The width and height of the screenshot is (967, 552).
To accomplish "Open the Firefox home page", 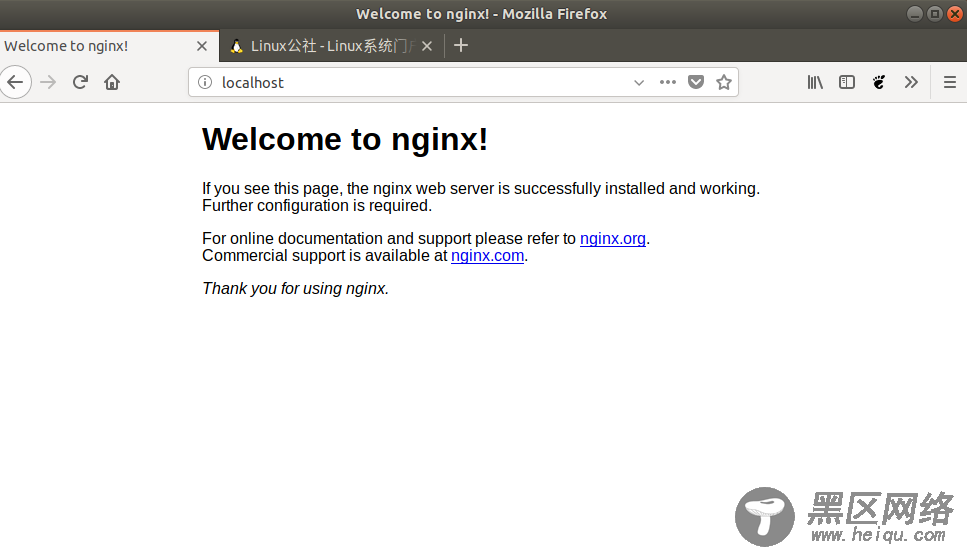I will point(112,82).
